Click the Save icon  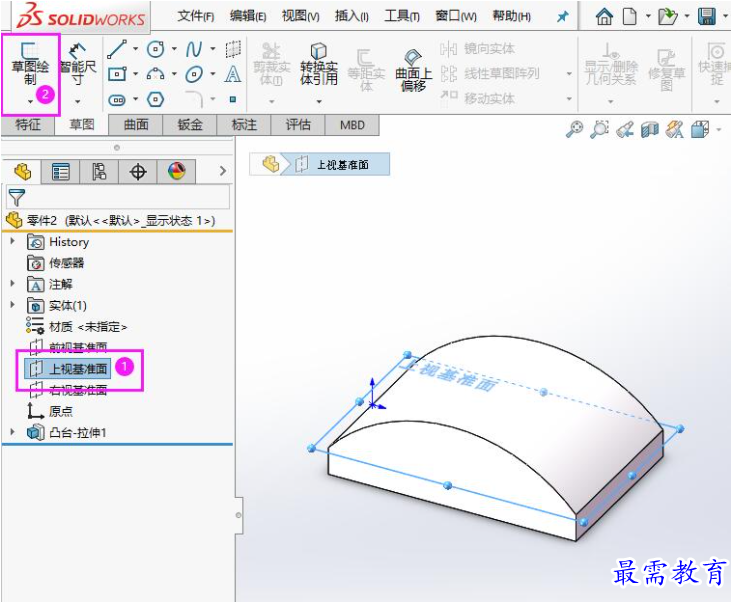point(706,17)
